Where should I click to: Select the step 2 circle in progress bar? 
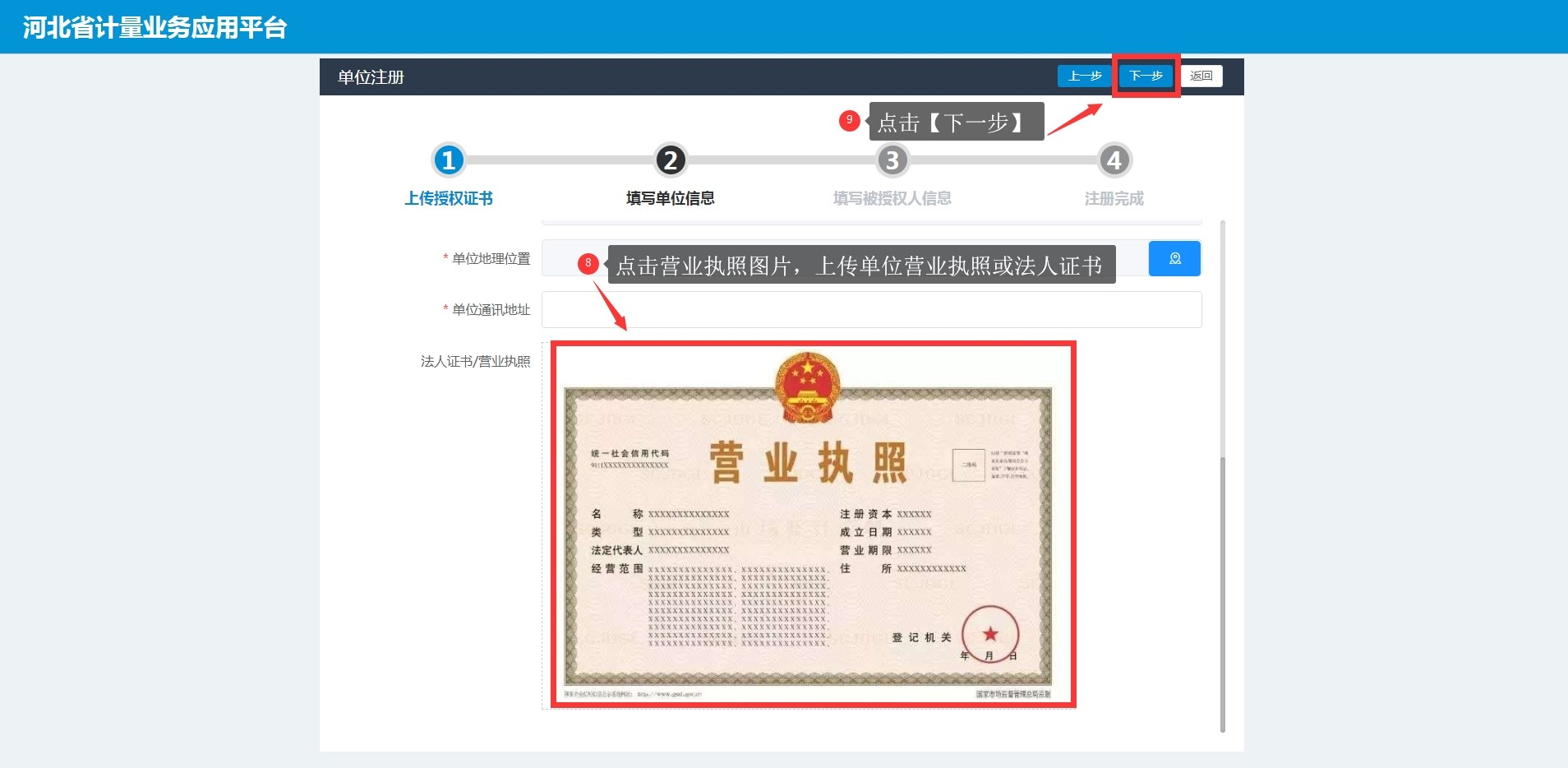point(671,160)
